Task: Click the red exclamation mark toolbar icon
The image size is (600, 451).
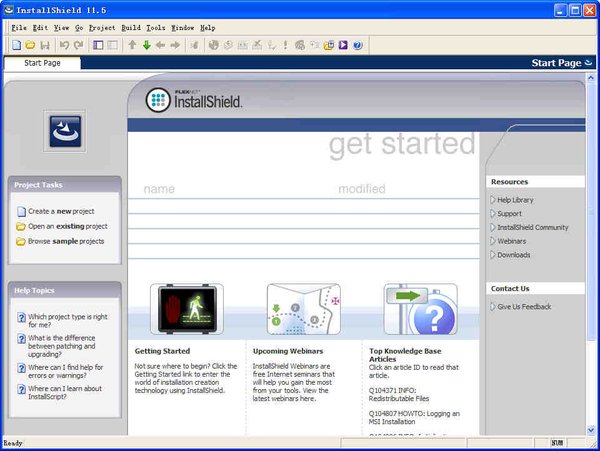Action: pos(285,45)
